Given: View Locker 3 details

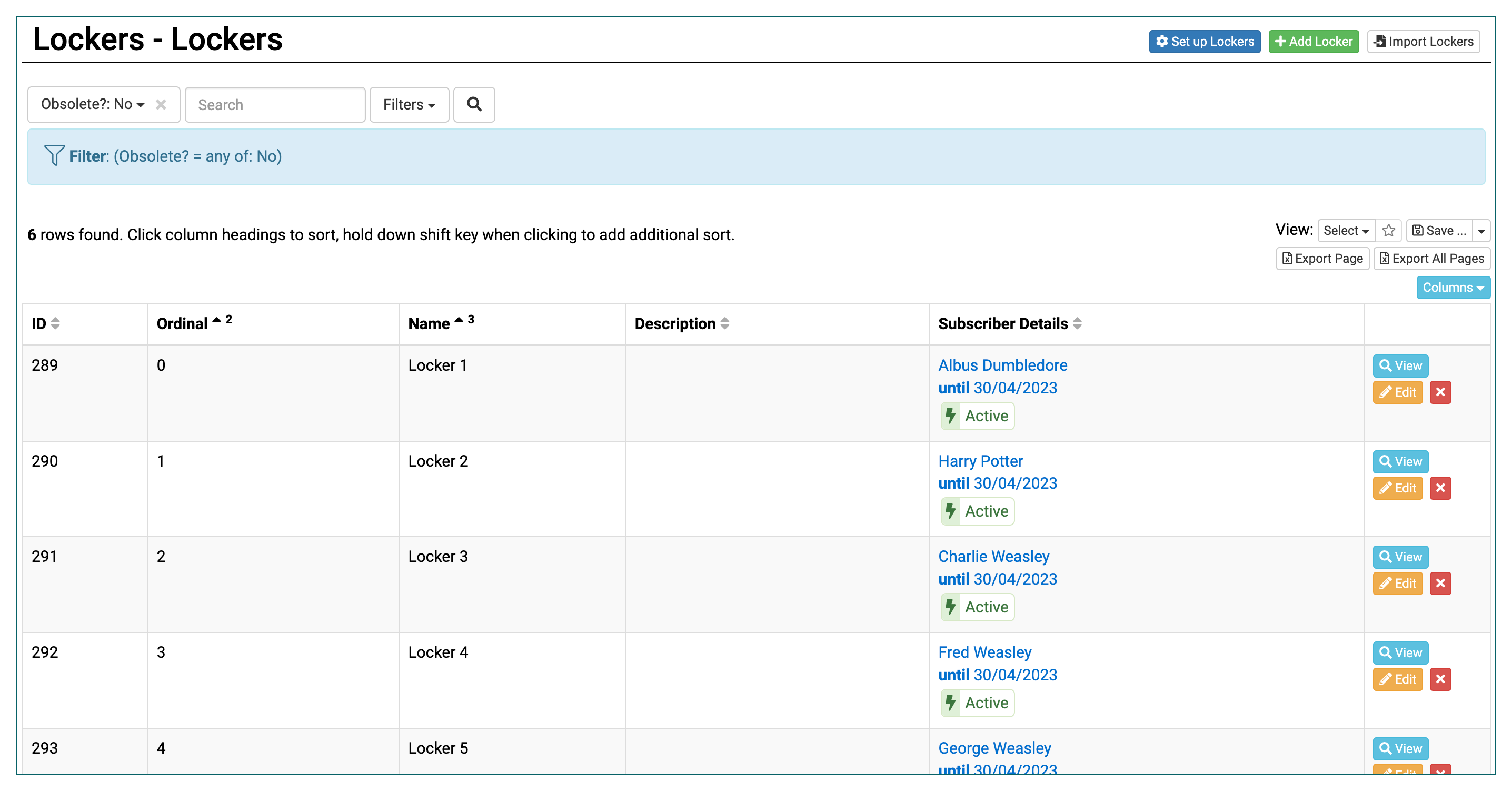Looking at the screenshot, I should [x=1400, y=557].
